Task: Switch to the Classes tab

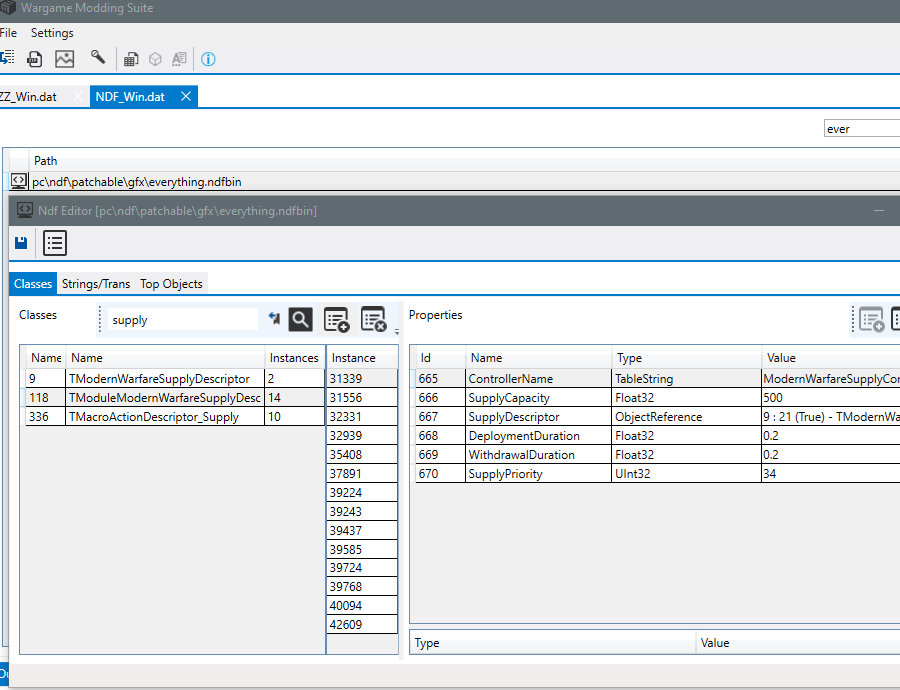Action: (33, 284)
